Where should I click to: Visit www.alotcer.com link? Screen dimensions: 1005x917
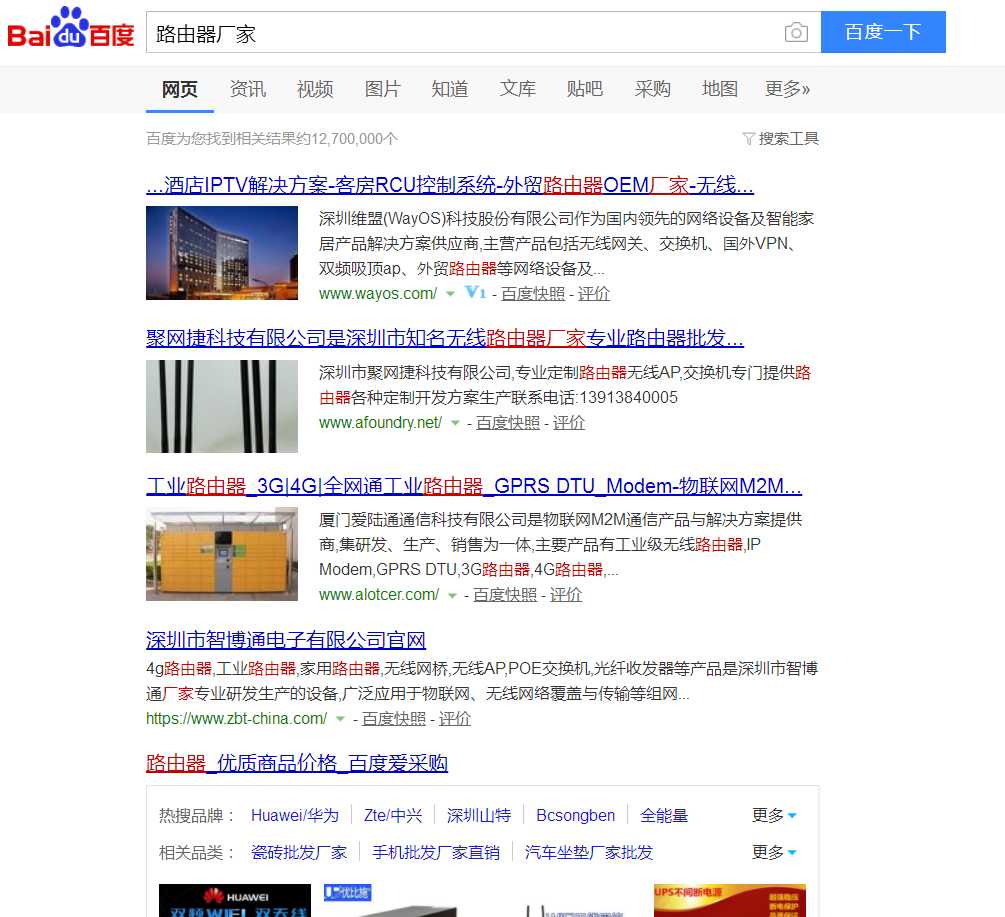click(379, 595)
